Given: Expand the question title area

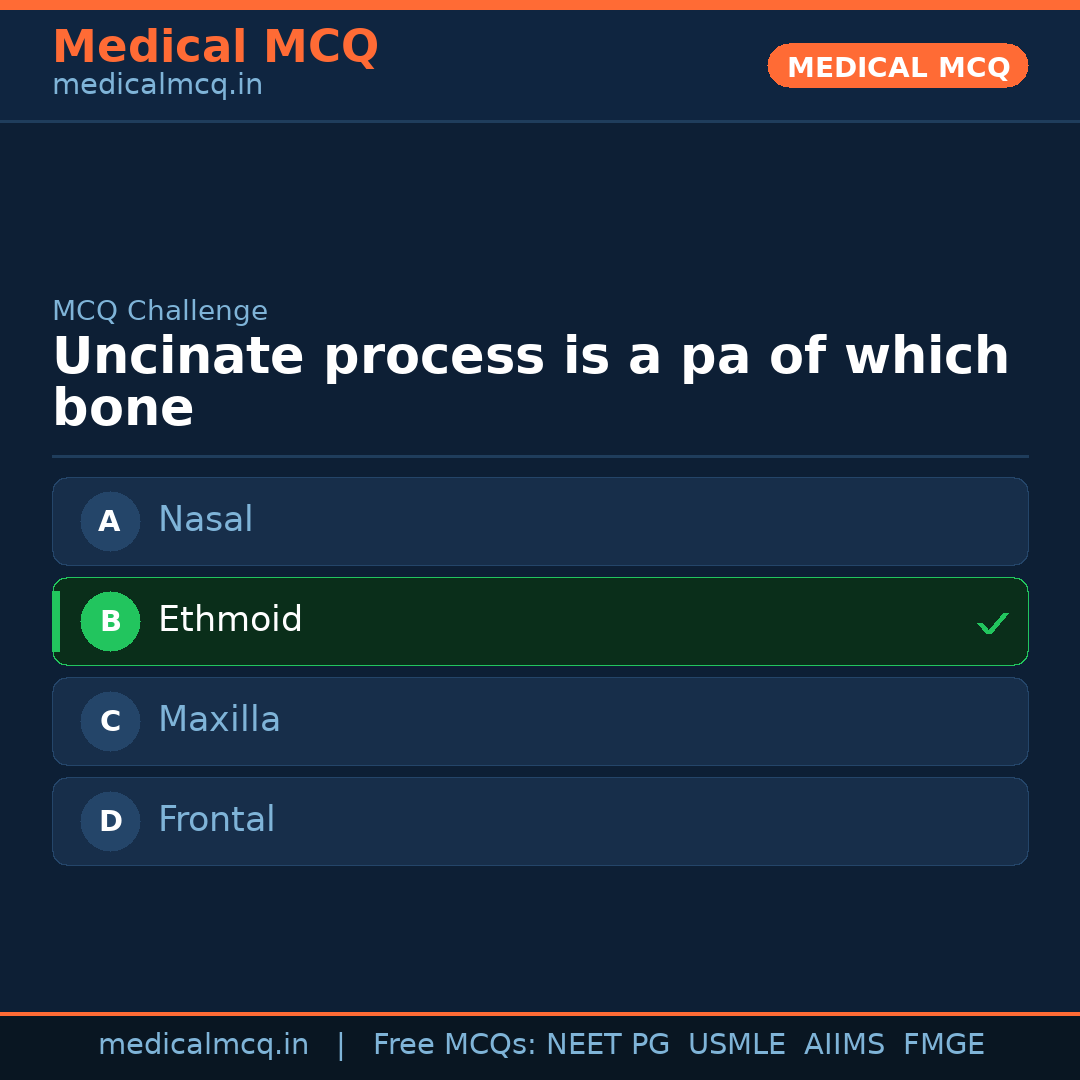Looking at the screenshot, I should (530, 380).
